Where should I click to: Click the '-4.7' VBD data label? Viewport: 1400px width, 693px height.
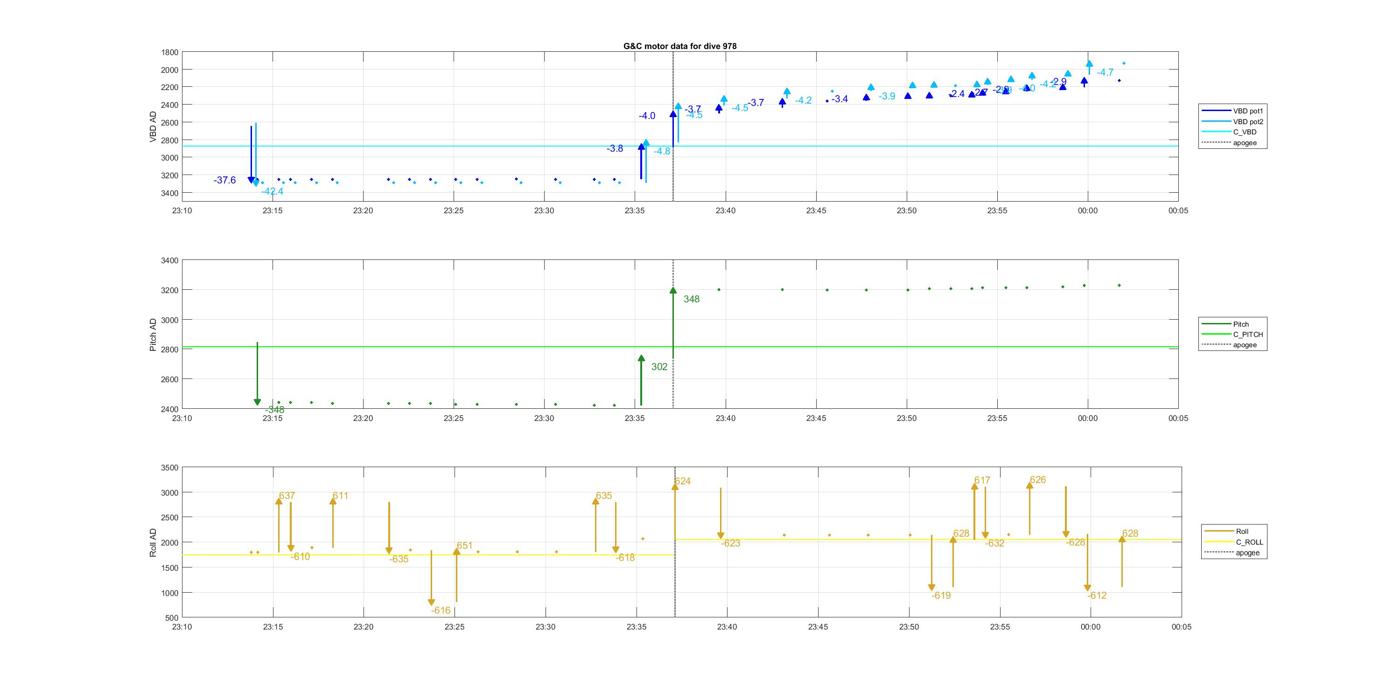1105,73
